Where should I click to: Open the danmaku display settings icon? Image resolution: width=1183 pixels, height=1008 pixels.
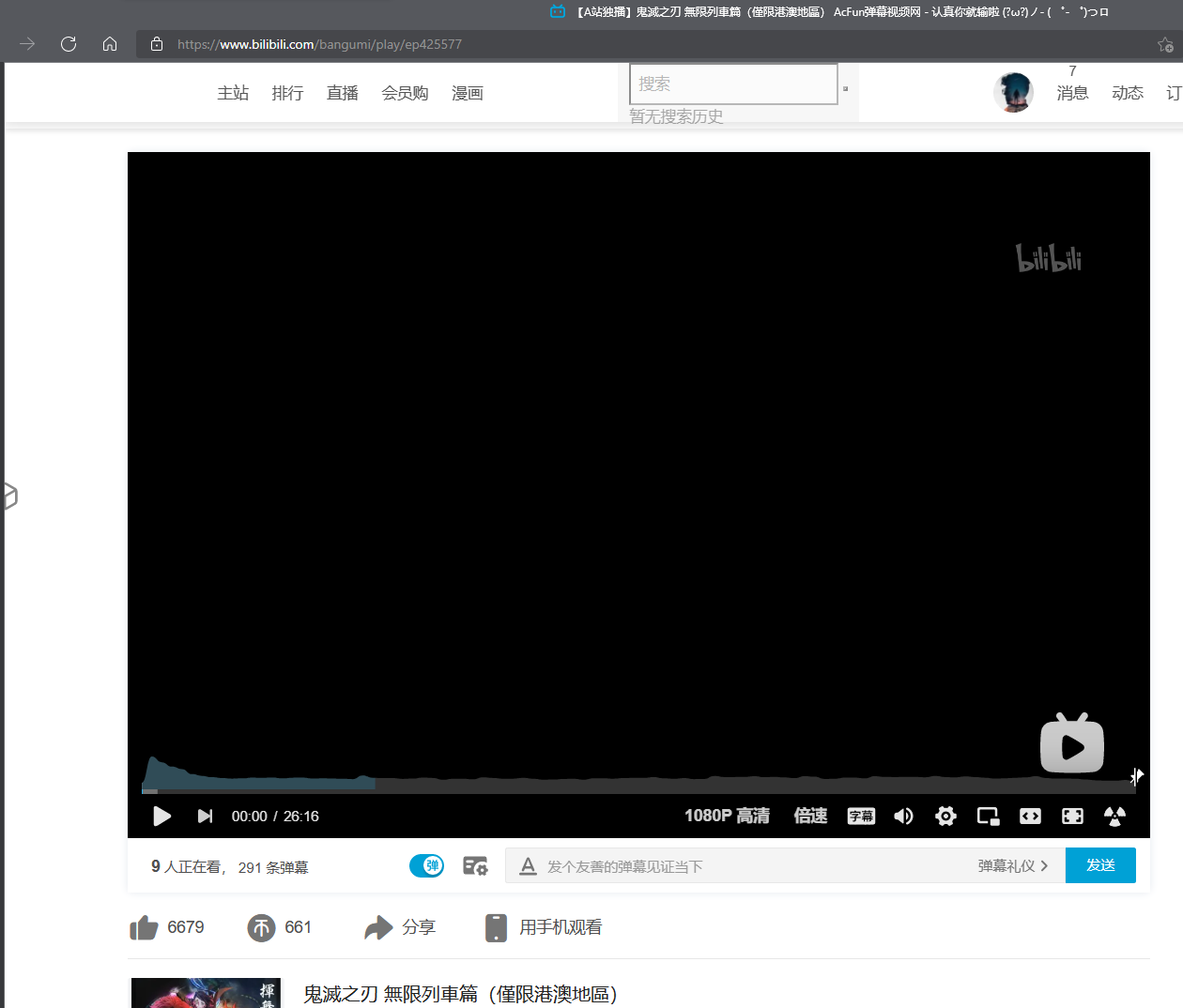(x=475, y=866)
